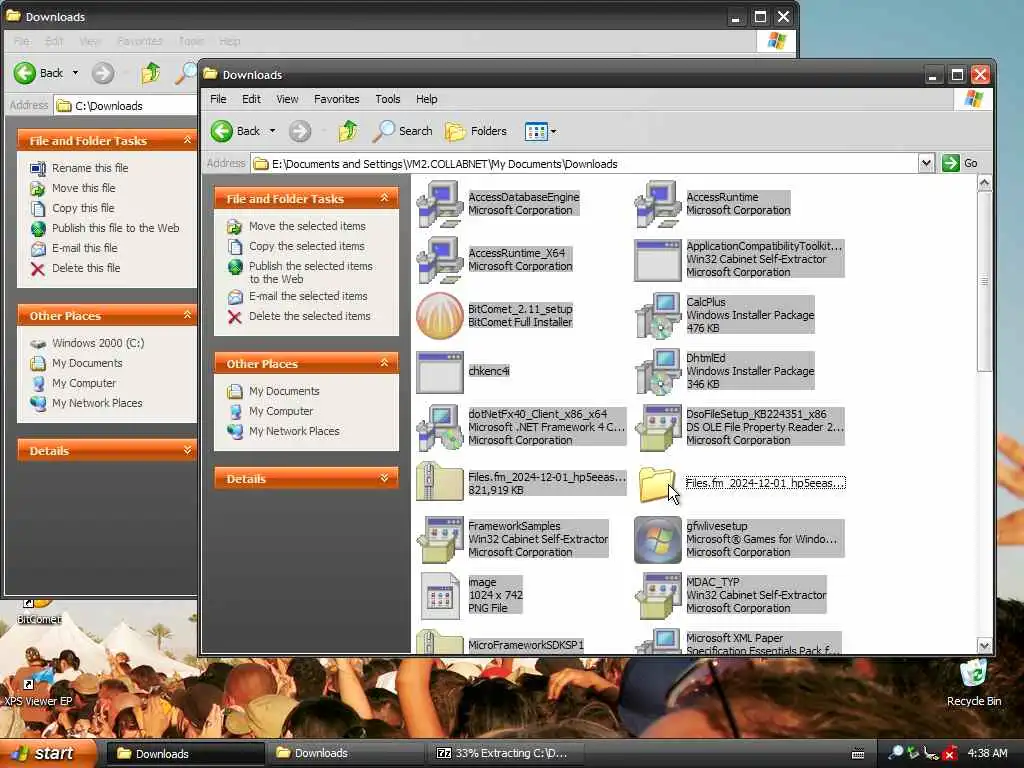Open My Computer in front window Other Places
This screenshot has height=768, width=1024.
coord(281,411)
